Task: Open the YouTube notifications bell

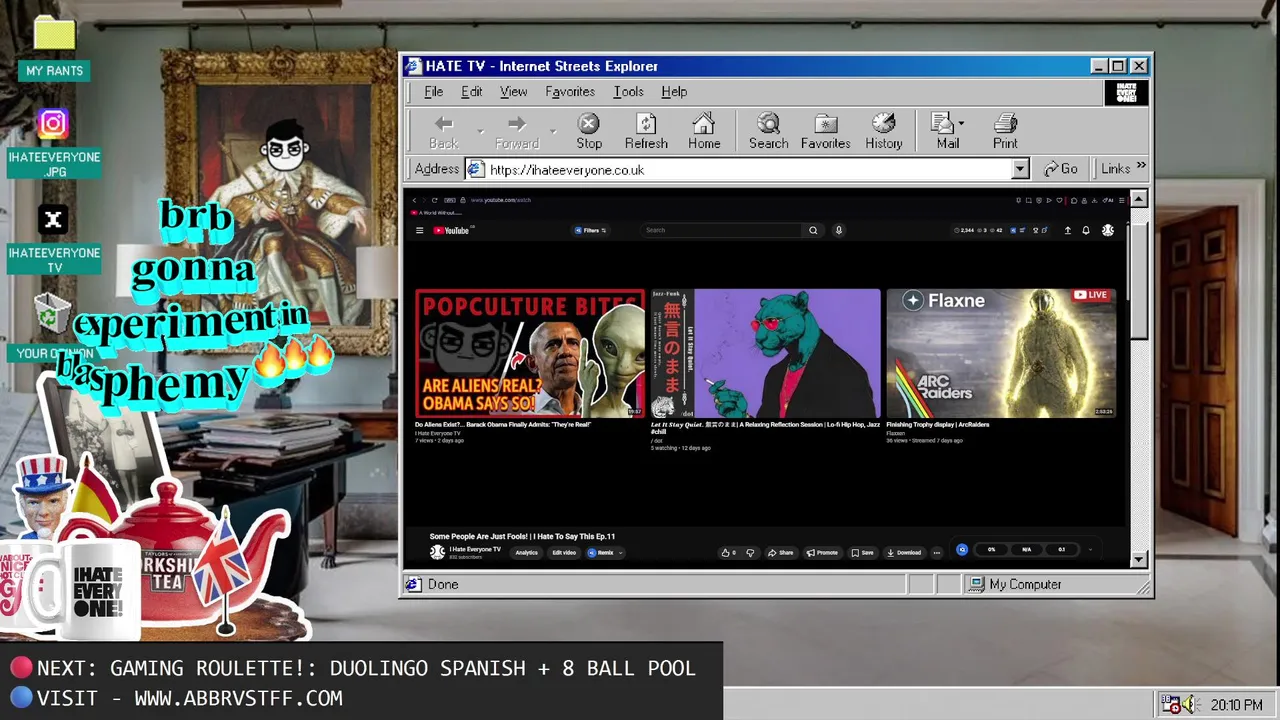Action: 1086,231
